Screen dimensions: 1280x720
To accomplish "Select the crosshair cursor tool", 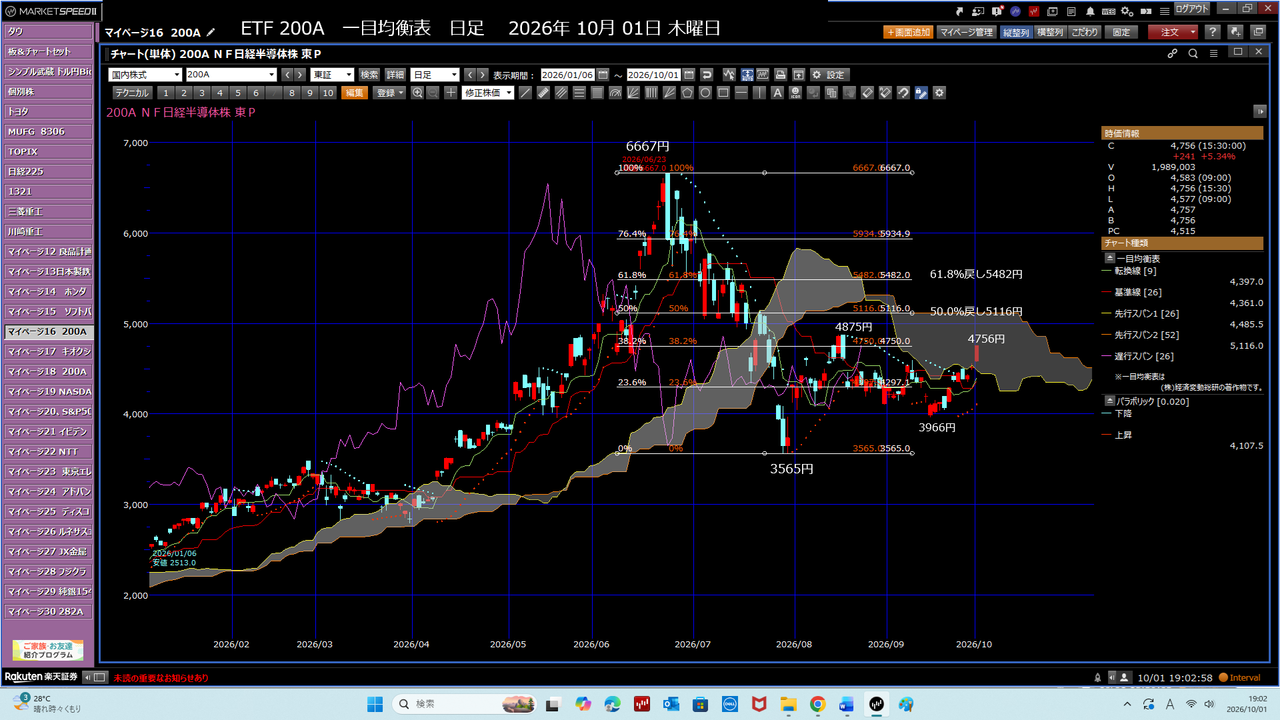I will tap(451, 93).
